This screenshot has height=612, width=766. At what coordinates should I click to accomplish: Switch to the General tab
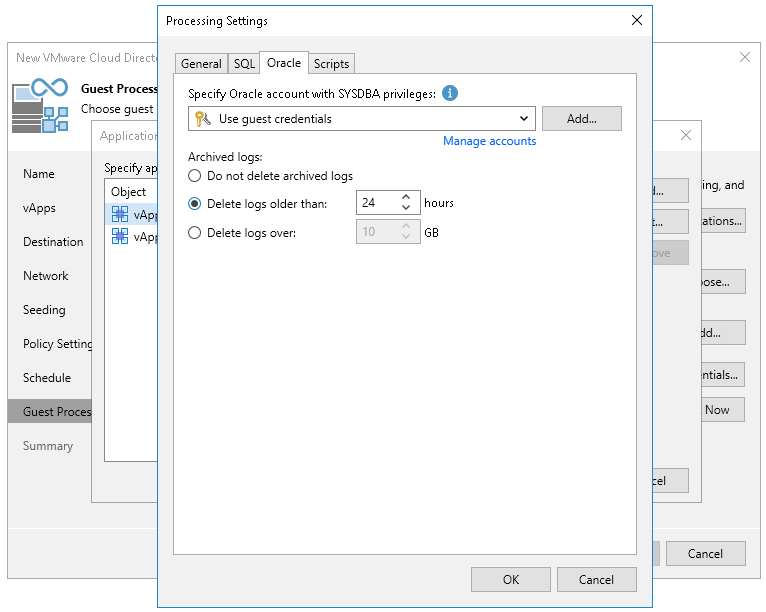[201, 64]
